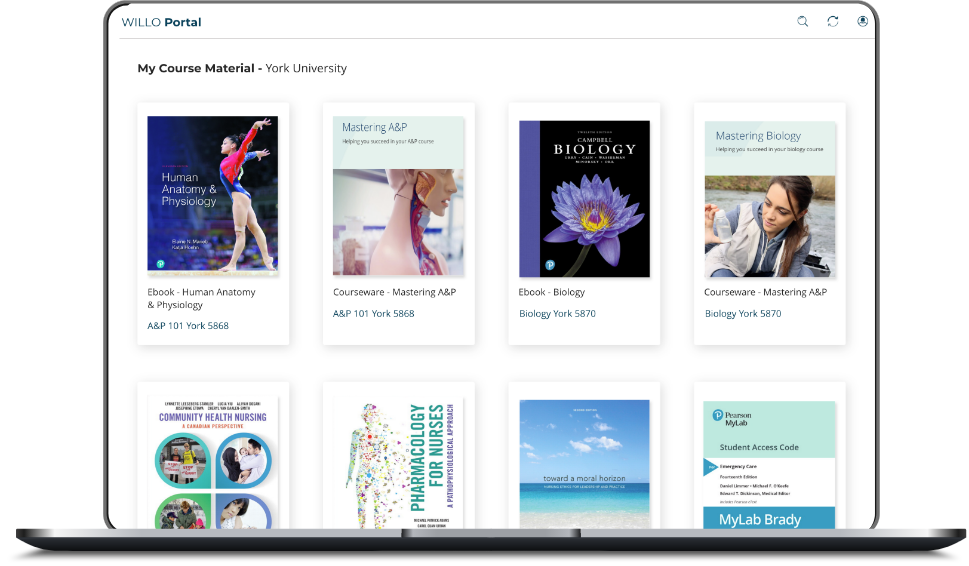Open the user profile icon
This screenshot has height=566, width=969.
pyautogui.click(x=862, y=22)
